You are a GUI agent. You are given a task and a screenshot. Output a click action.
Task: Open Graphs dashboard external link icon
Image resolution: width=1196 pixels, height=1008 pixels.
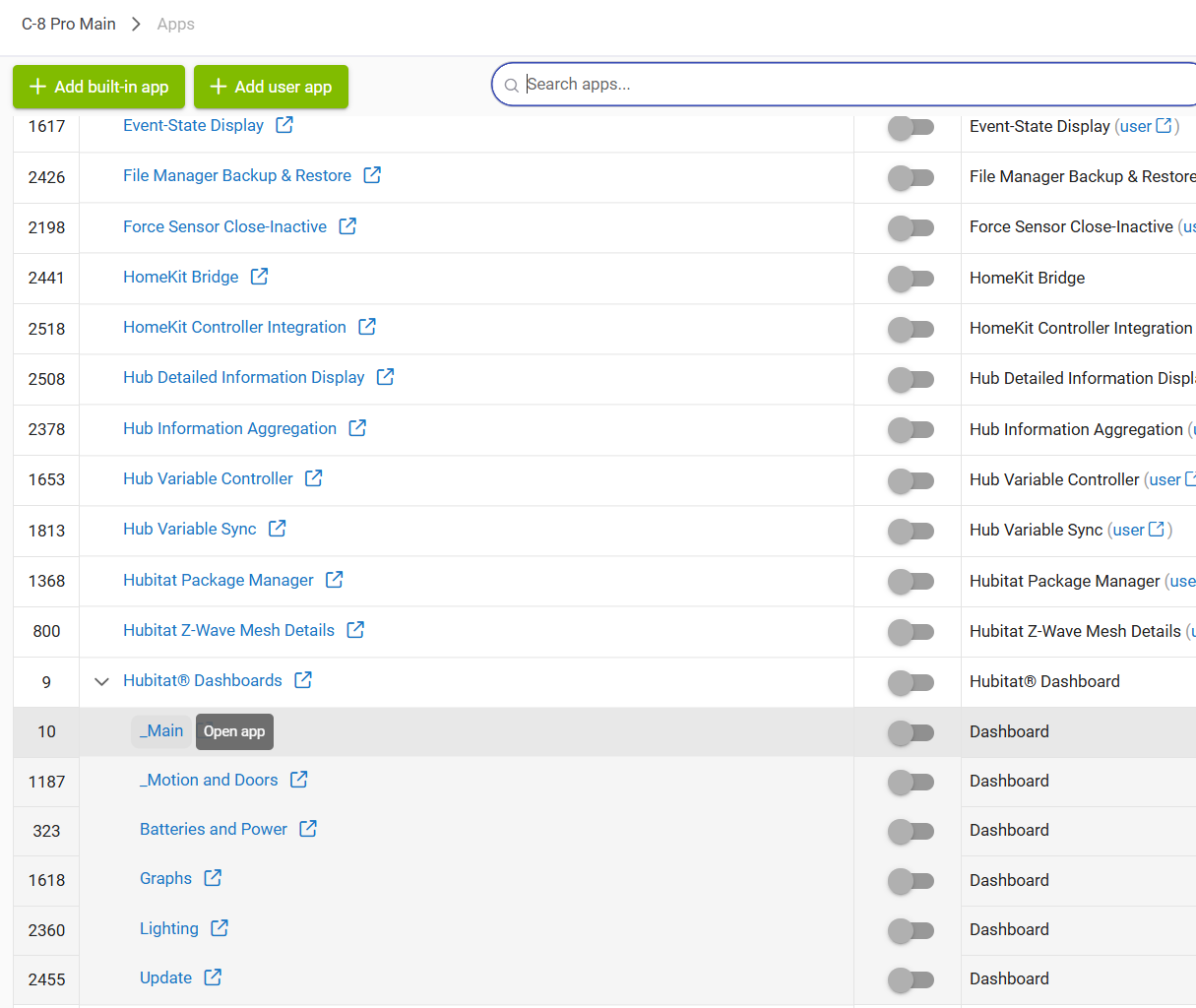213,878
